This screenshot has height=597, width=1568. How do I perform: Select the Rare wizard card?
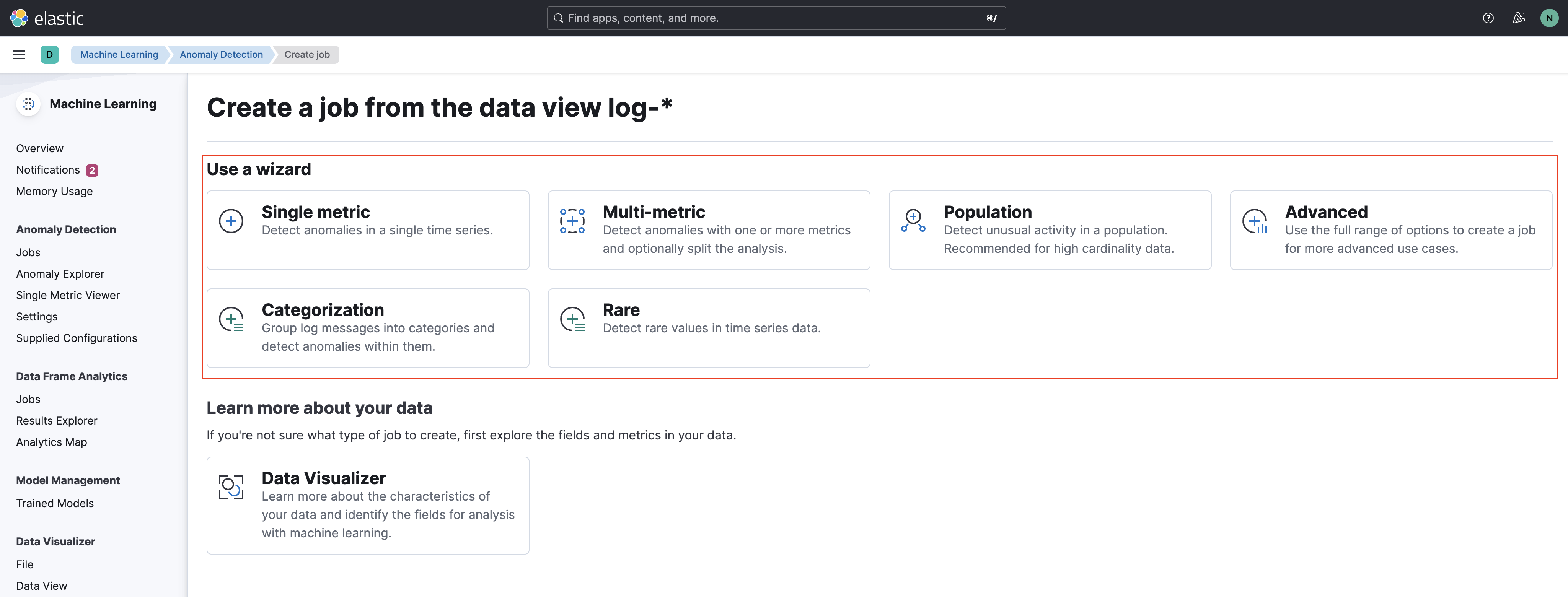(x=709, y=328)
